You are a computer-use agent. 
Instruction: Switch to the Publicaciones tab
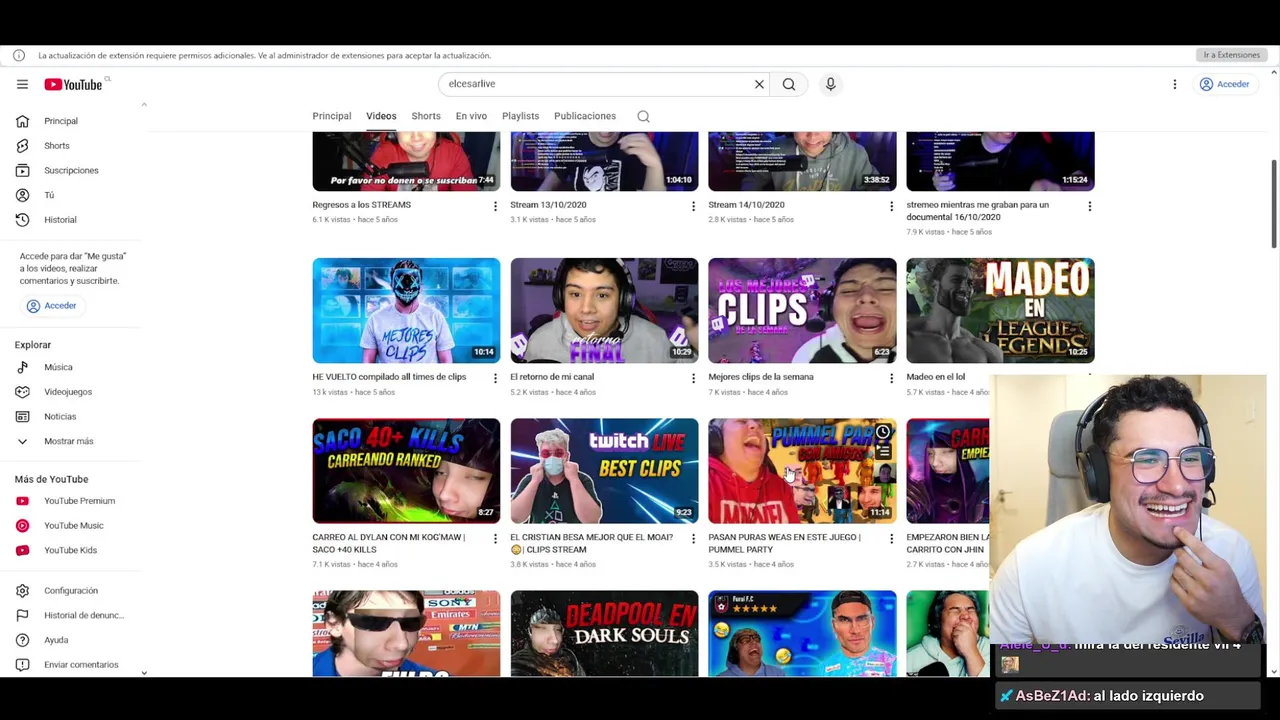pyautogui.click(x=585, y=116)
